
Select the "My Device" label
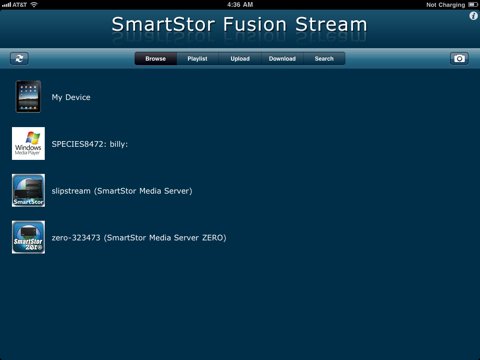[71, 97]
